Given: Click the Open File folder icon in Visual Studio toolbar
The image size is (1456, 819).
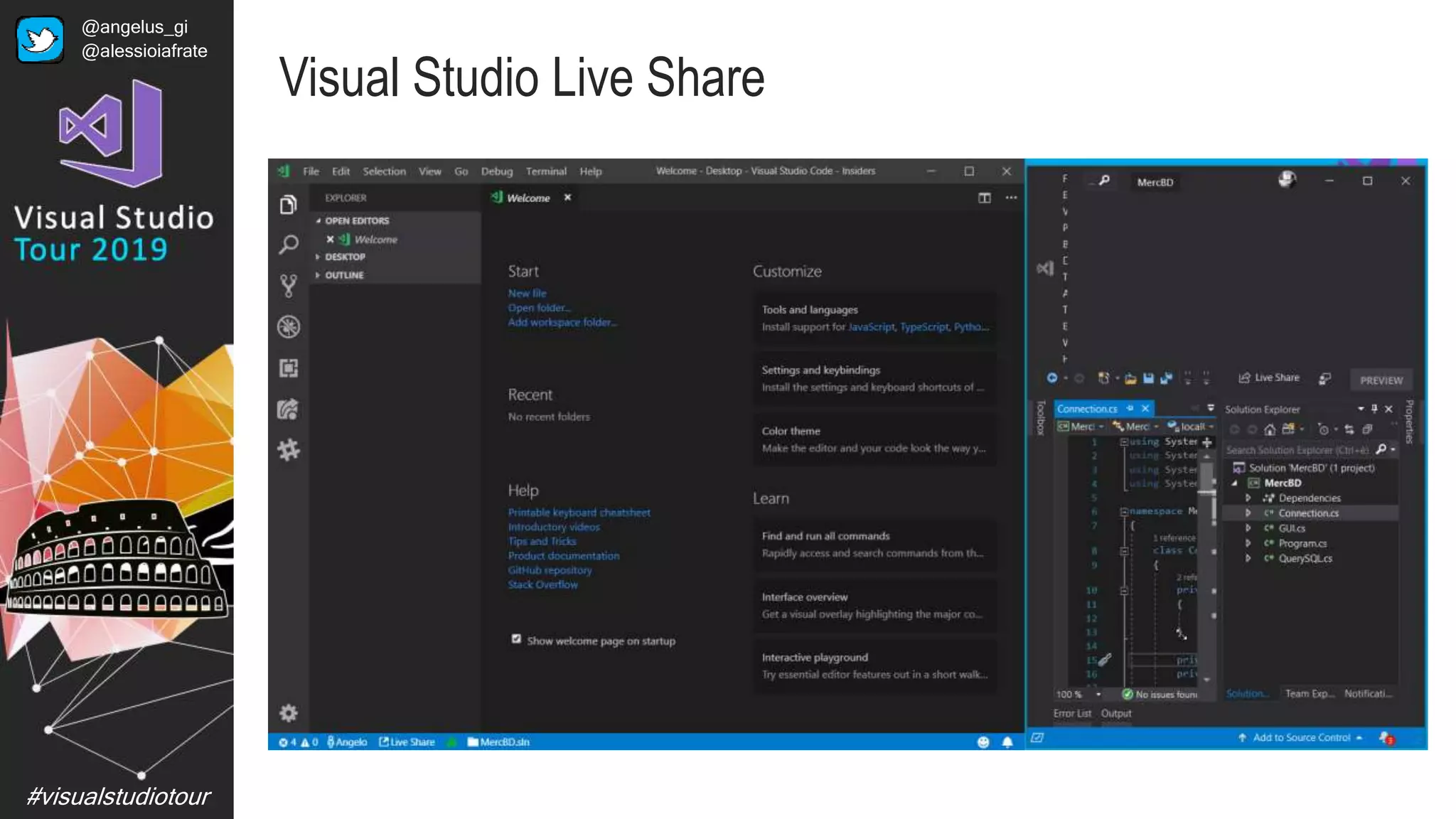Looking at the screenshot, I should pyautogui.click(x=1130, y=378).
